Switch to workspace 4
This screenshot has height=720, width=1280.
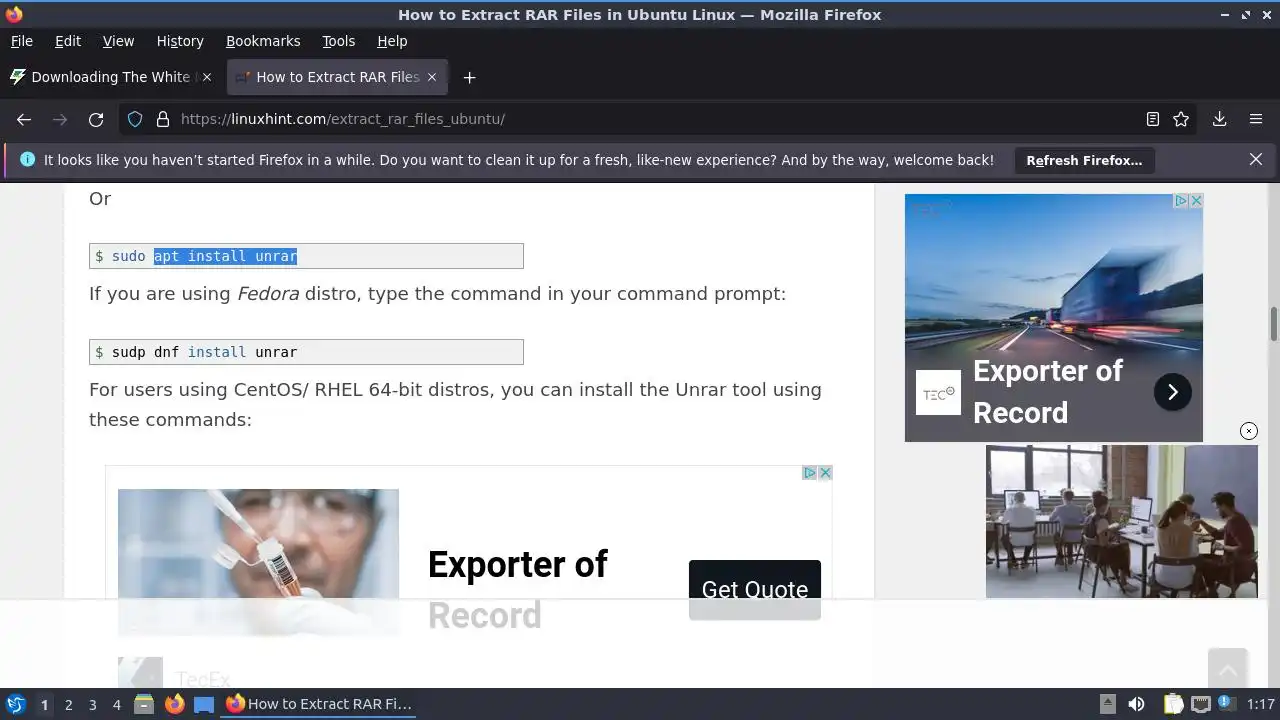(x=117, y=705)
